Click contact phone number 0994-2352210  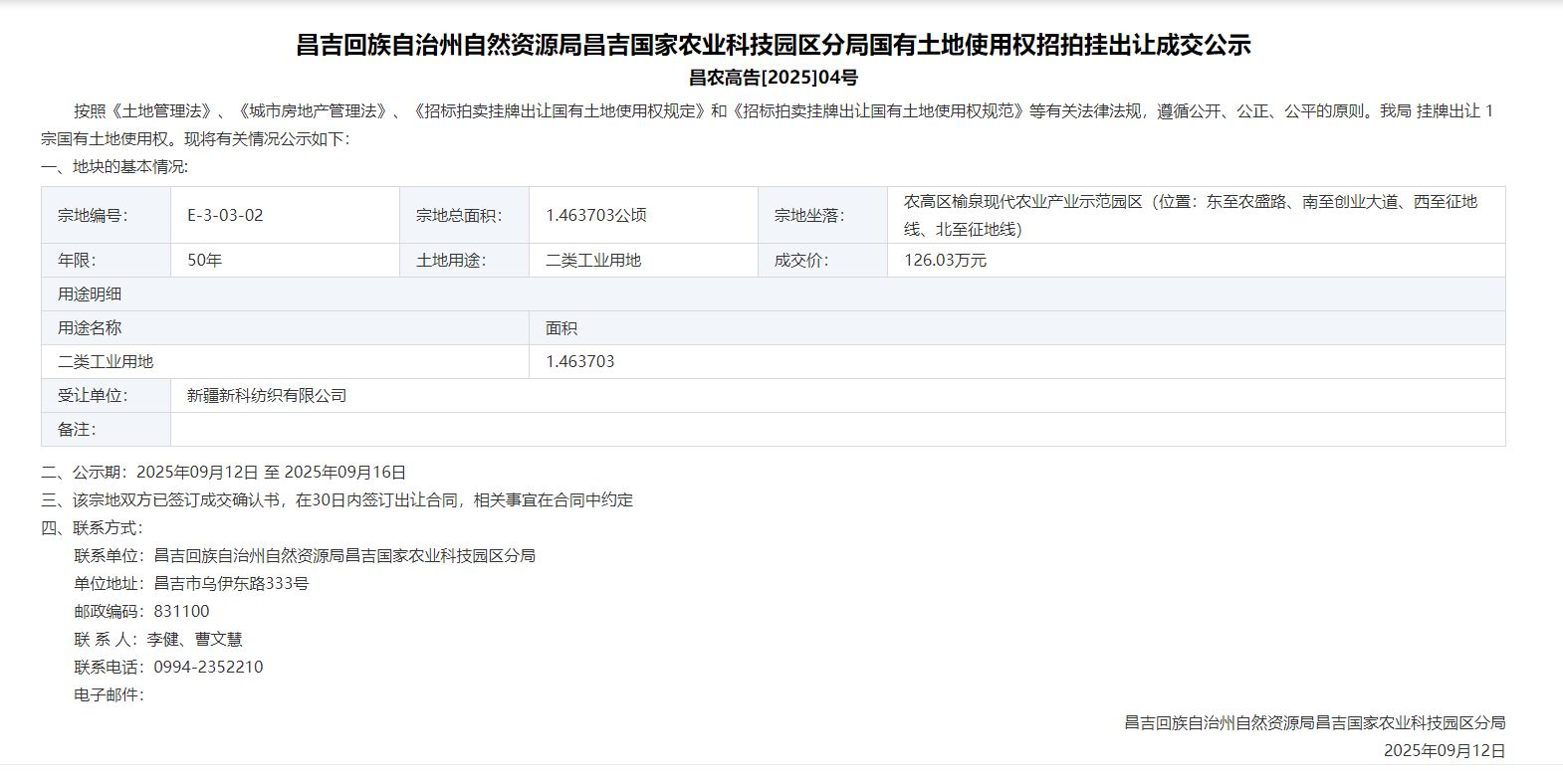pyautogui.click(x=208, y=668)
